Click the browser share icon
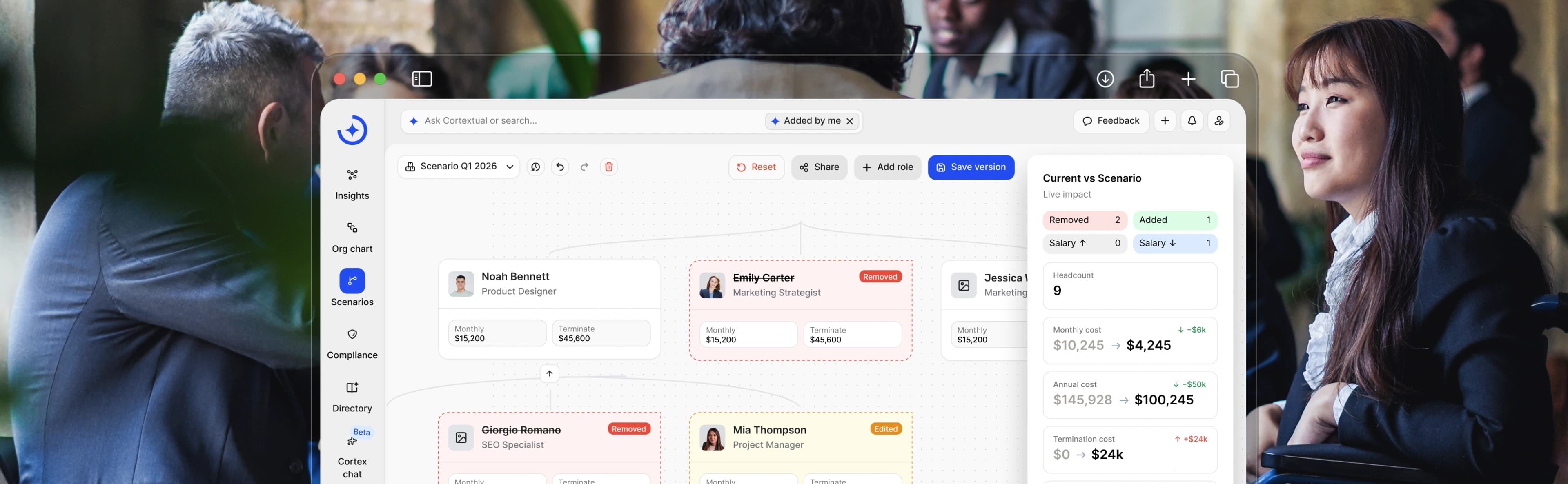 (x=1147, y=78)
